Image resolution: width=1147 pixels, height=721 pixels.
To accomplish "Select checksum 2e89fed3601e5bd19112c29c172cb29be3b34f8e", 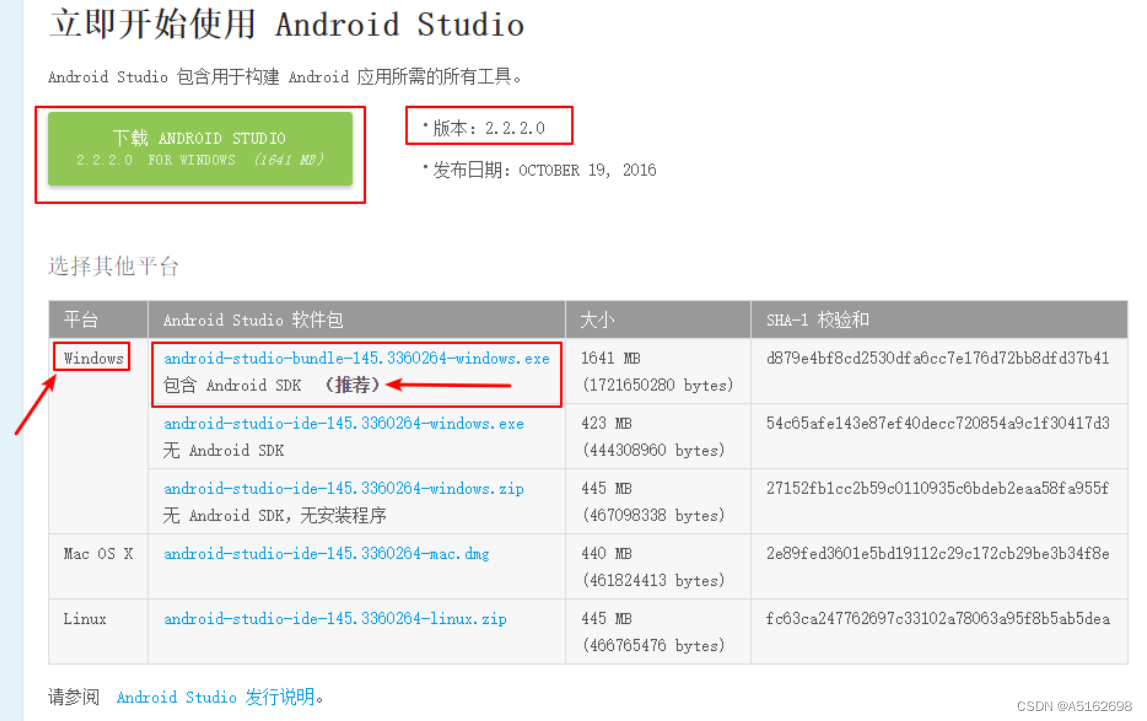I will pos(938,554).
